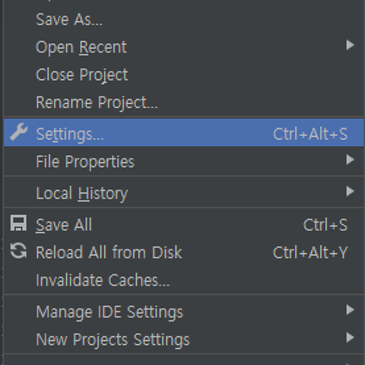
Task: Click the Ctrl+Alt+S shortcut label
Action: 310,134
